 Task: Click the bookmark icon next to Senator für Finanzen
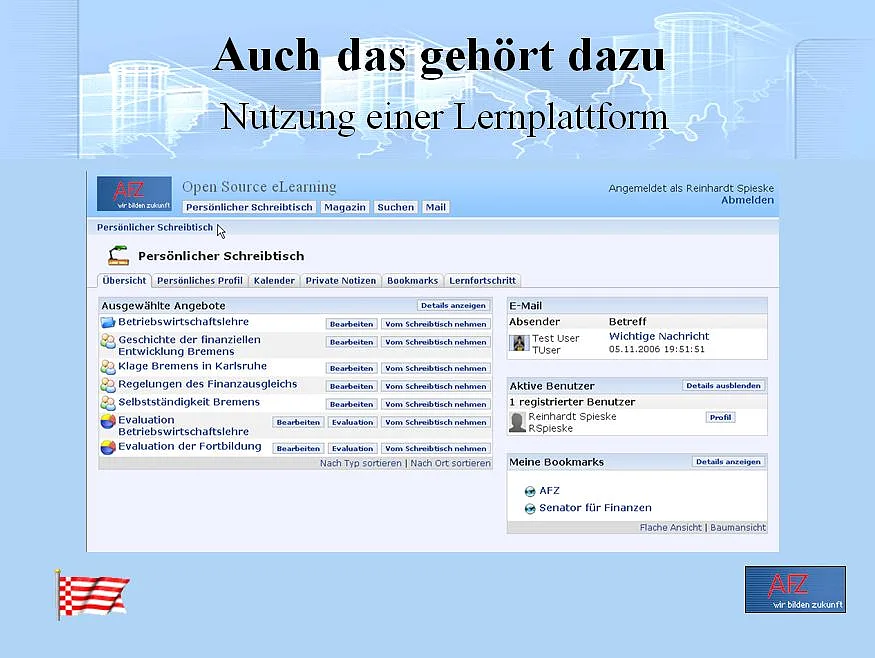click(x=530, y=509)
